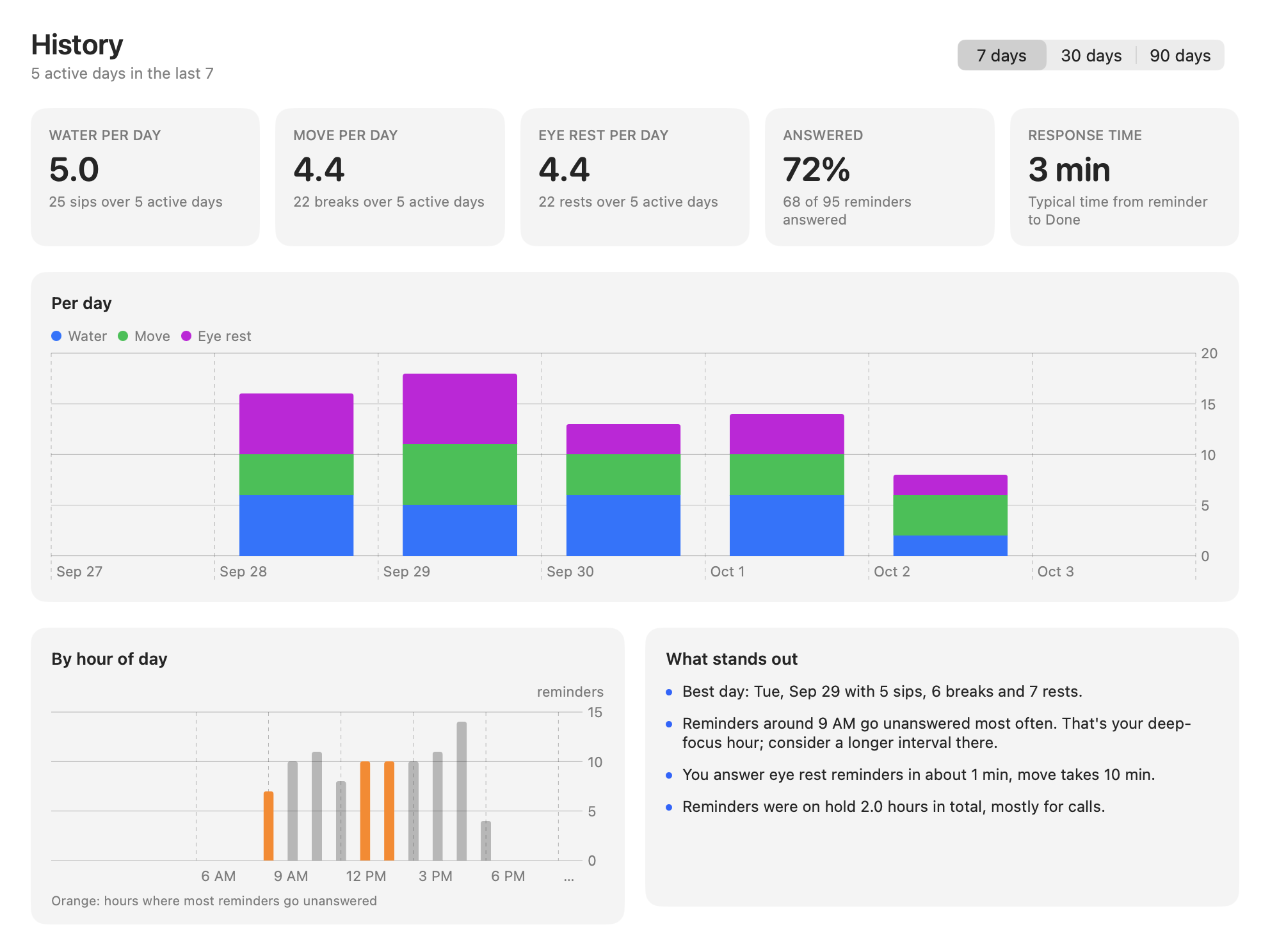
Task: Click the 'History' page title
Action: click(77, 45)
